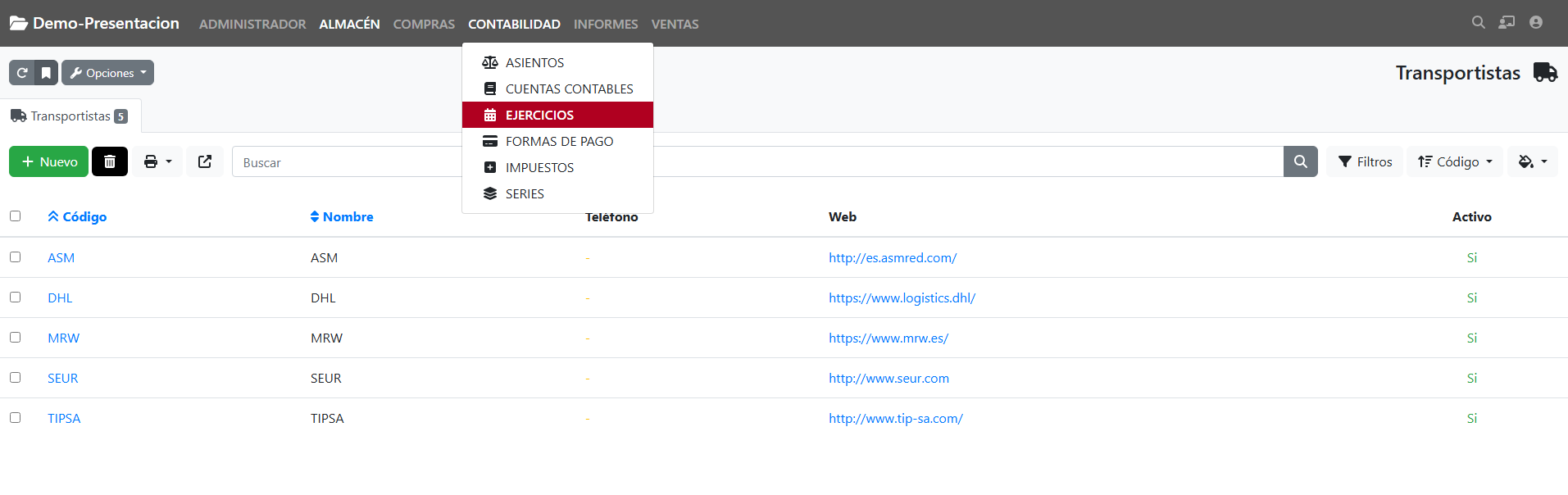Open the SEUR website link
The width and height of the screenshot is (1568, 495).
[889, 378]
